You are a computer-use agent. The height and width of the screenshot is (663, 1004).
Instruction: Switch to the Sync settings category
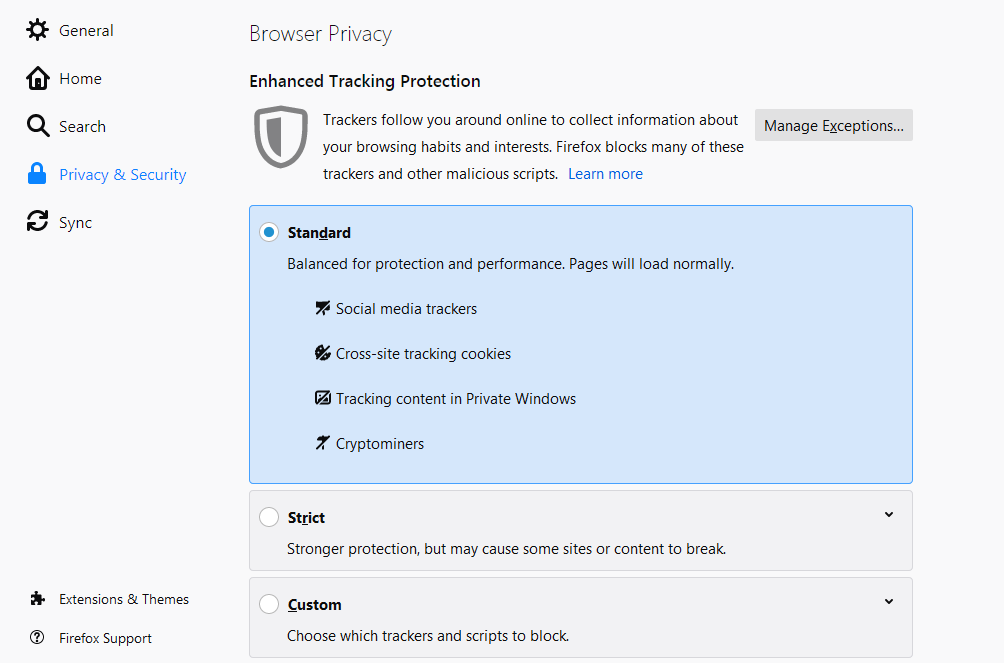click(x=75, y=223)
